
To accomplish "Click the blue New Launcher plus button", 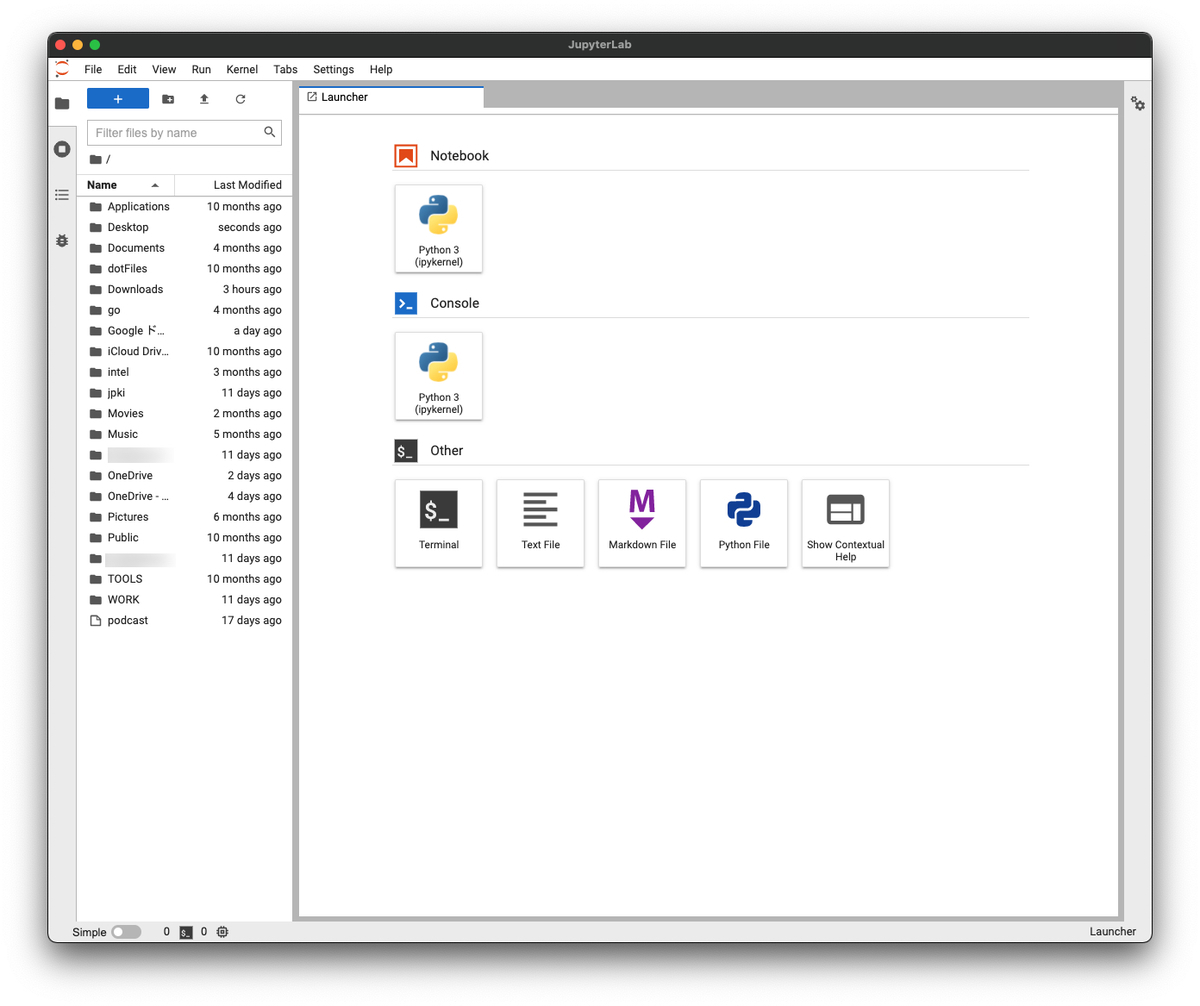I will tap(118, 99).
